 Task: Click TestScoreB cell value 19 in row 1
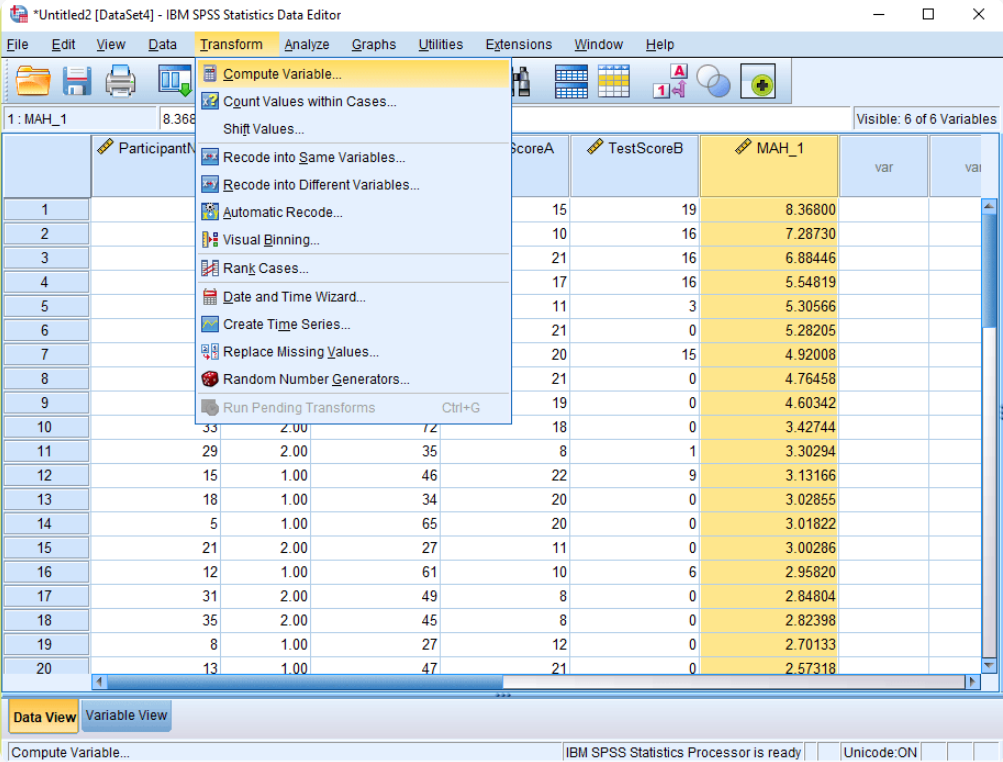click(x=634, y=209)
